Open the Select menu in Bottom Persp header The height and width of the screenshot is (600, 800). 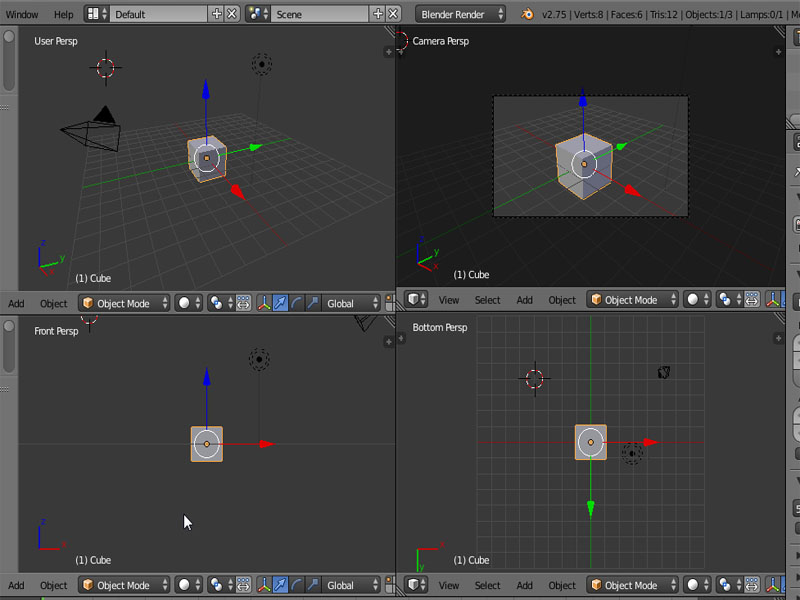tap(487, 585)
